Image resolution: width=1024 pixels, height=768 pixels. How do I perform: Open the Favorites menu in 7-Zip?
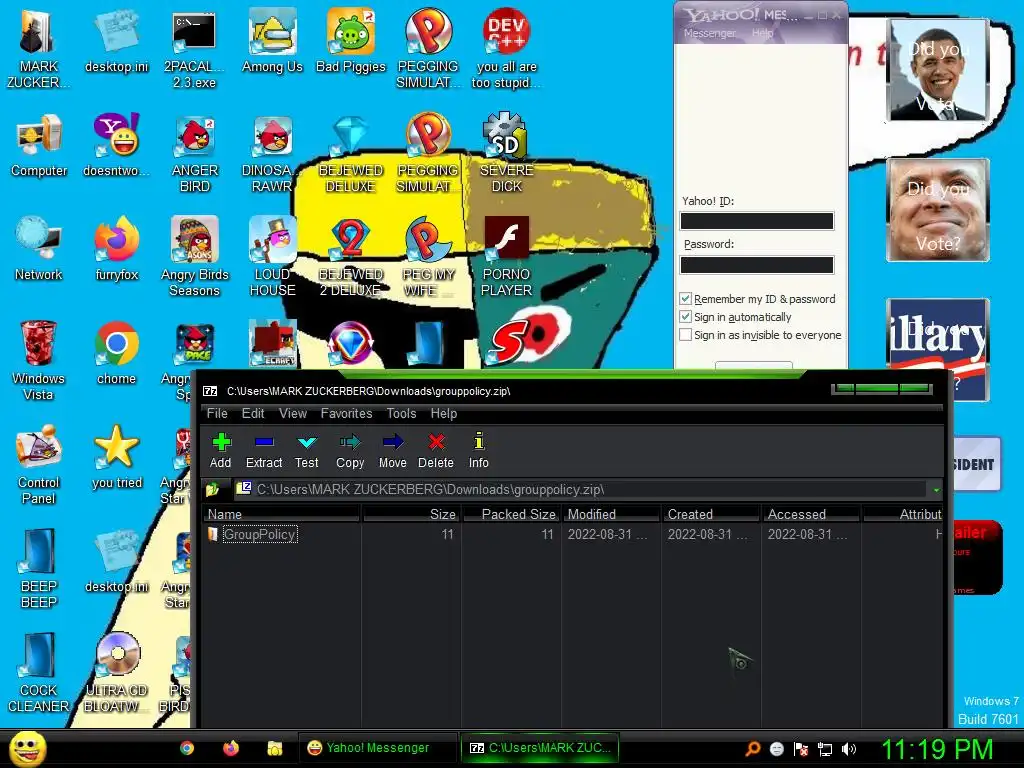346,413
